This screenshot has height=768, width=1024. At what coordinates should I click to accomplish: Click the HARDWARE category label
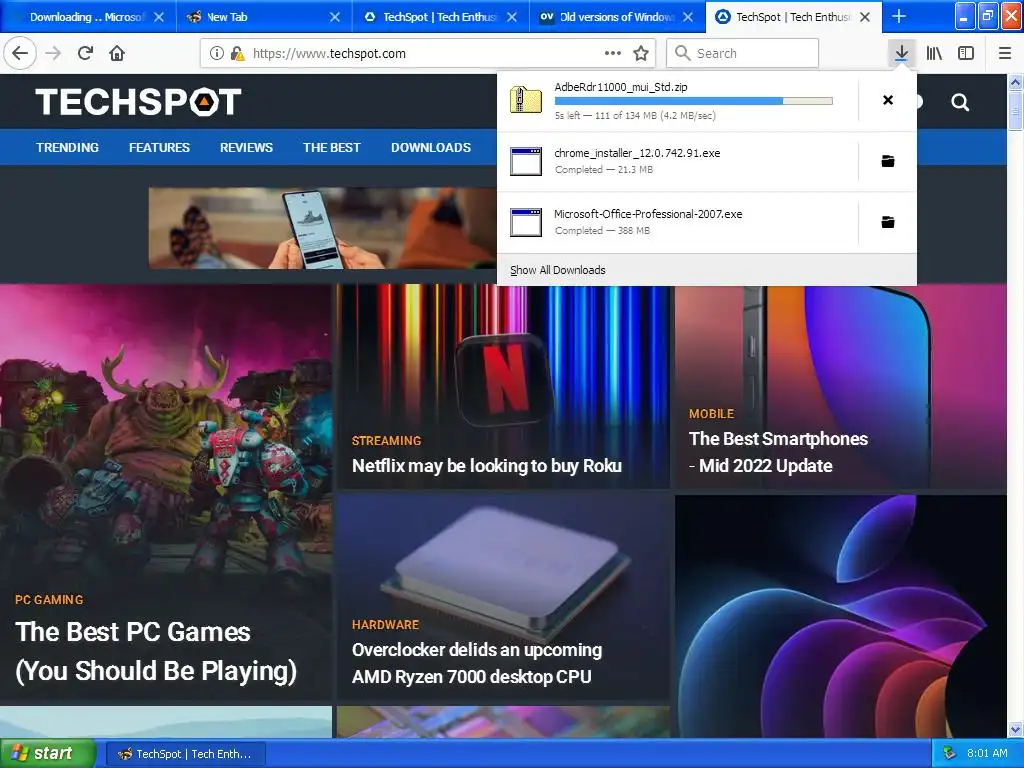[x=385, y=625]
